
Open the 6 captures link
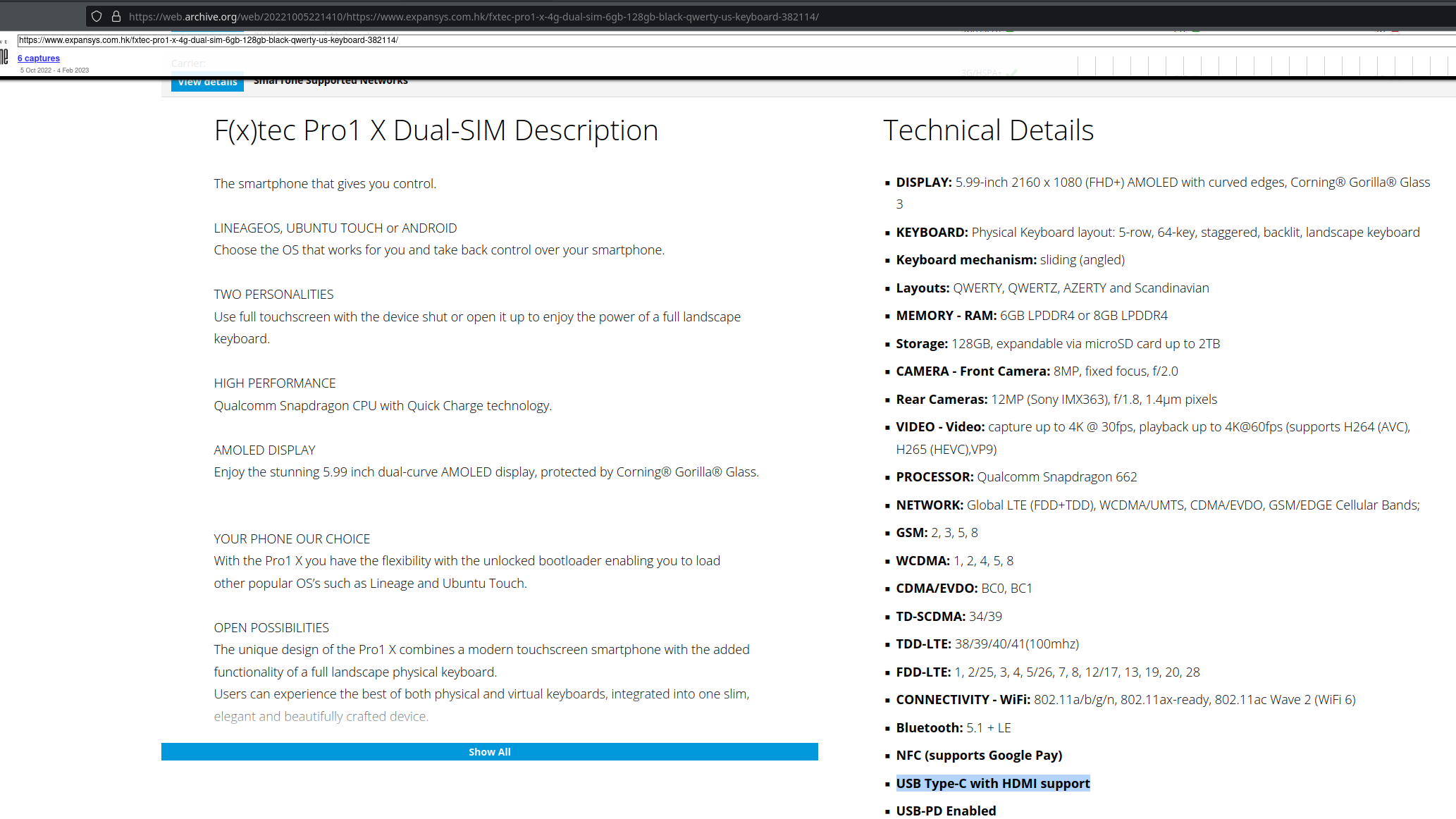[39, 58]
